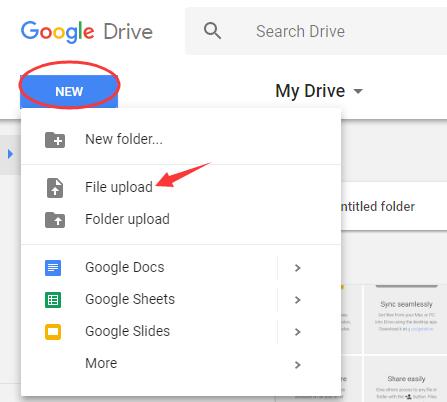This screenshot has width=447, height=402.
Task: Open the More submenu chevron
Action: click(298, 364)
